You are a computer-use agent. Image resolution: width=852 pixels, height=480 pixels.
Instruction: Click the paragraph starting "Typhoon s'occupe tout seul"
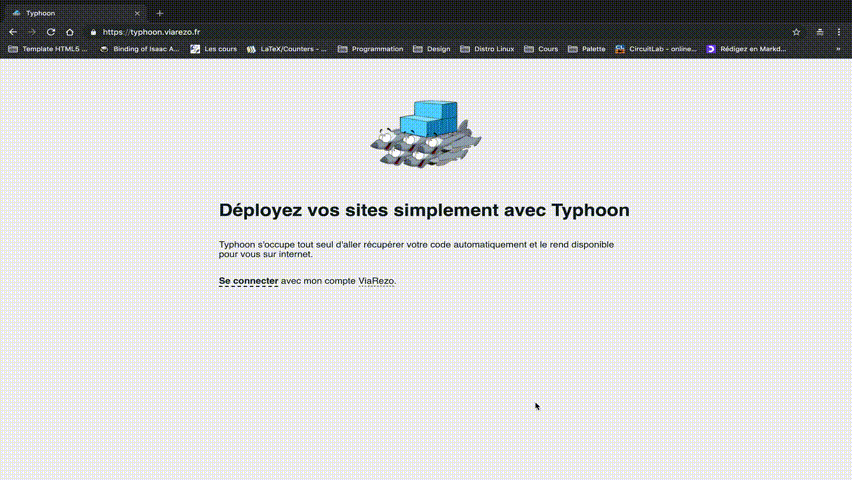pos(416,250)
